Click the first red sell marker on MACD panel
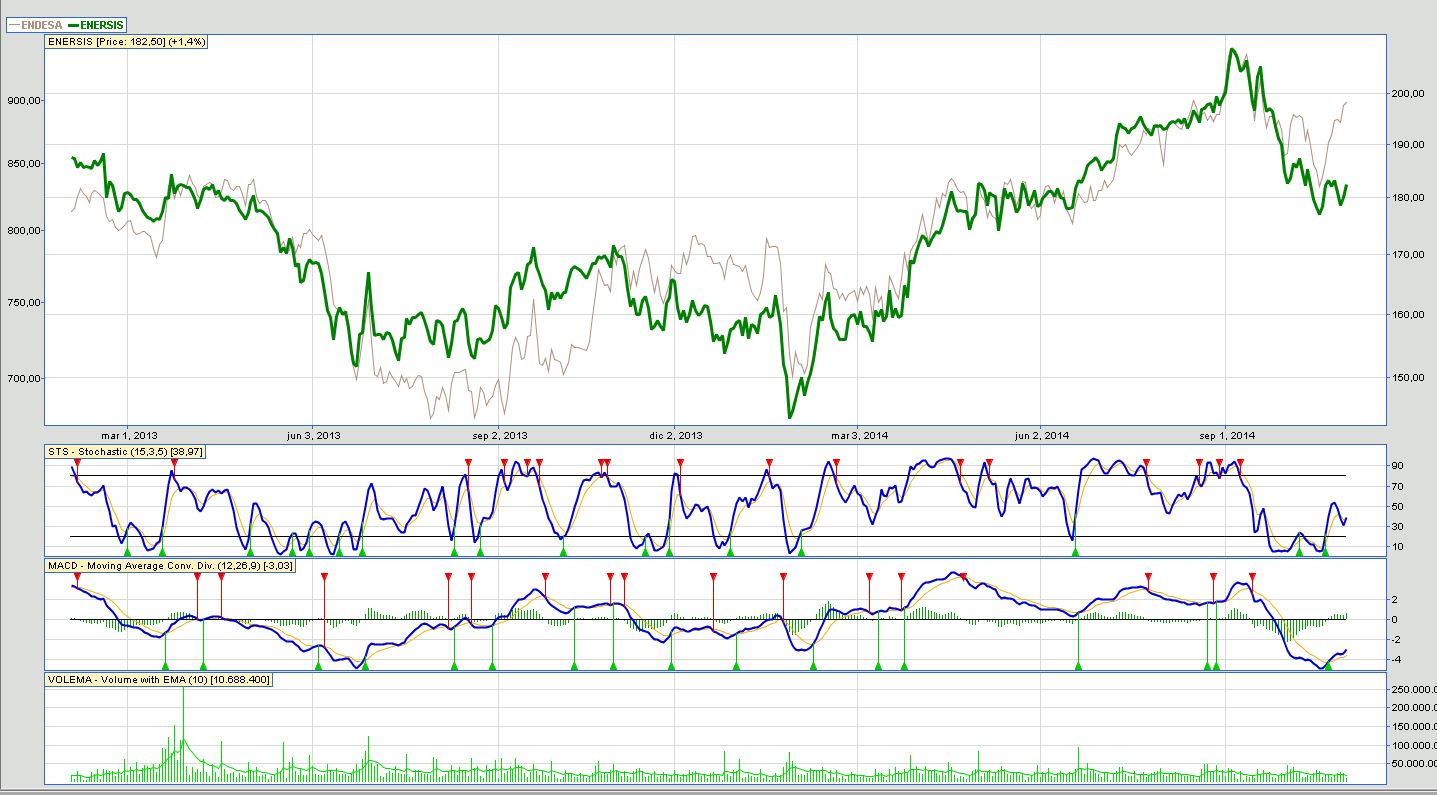Viewport: 1437px width, 795px height. pyautogui.click(x=197, y=577)
